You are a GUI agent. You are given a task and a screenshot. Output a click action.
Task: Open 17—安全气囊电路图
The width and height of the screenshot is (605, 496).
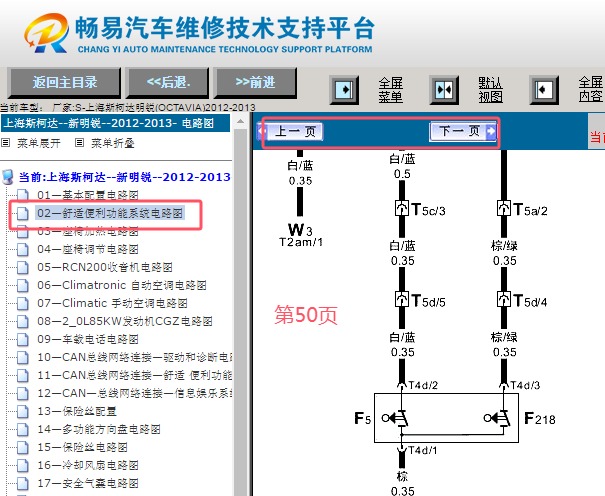[x=88, y=483]
